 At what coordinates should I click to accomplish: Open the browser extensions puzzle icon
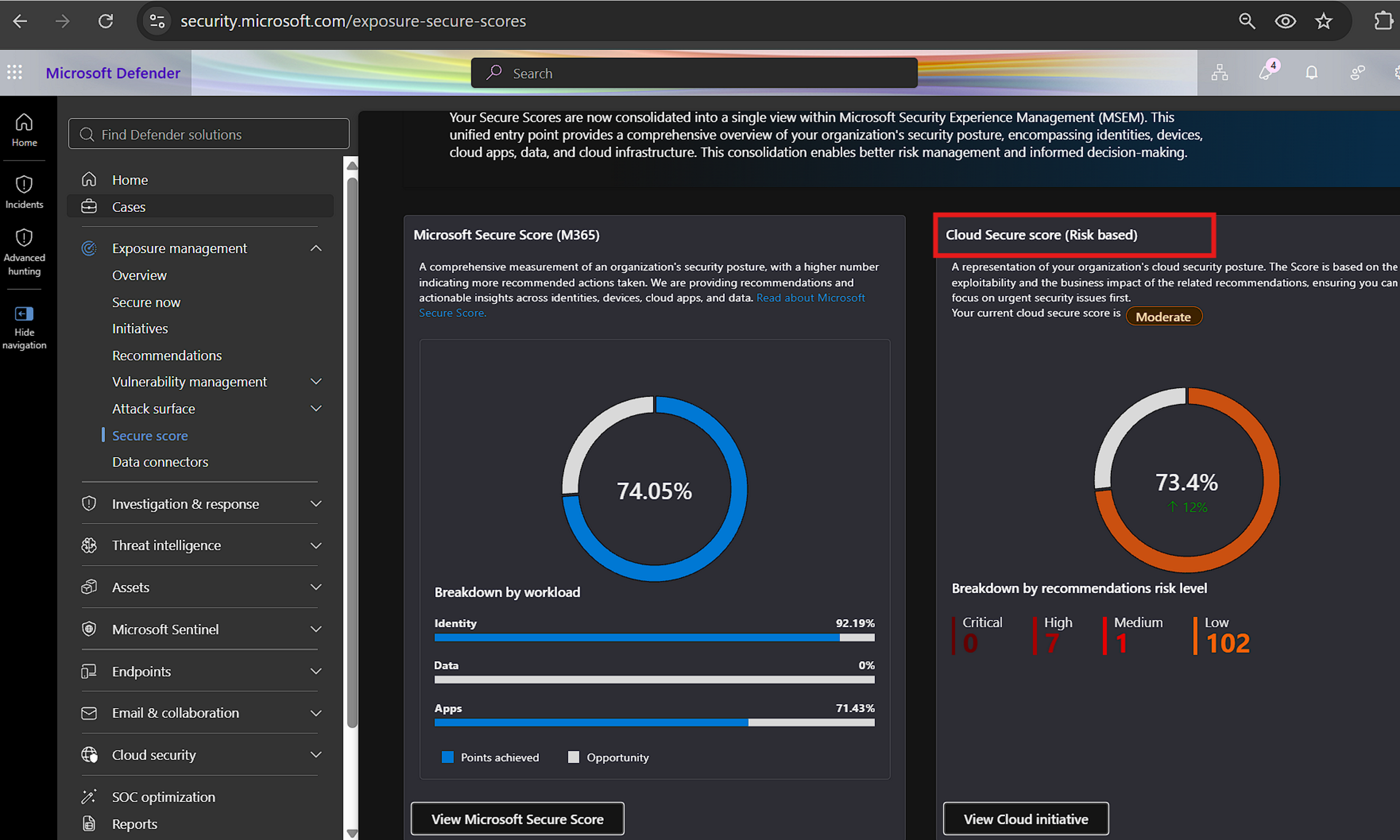(x=1384, y=22)
